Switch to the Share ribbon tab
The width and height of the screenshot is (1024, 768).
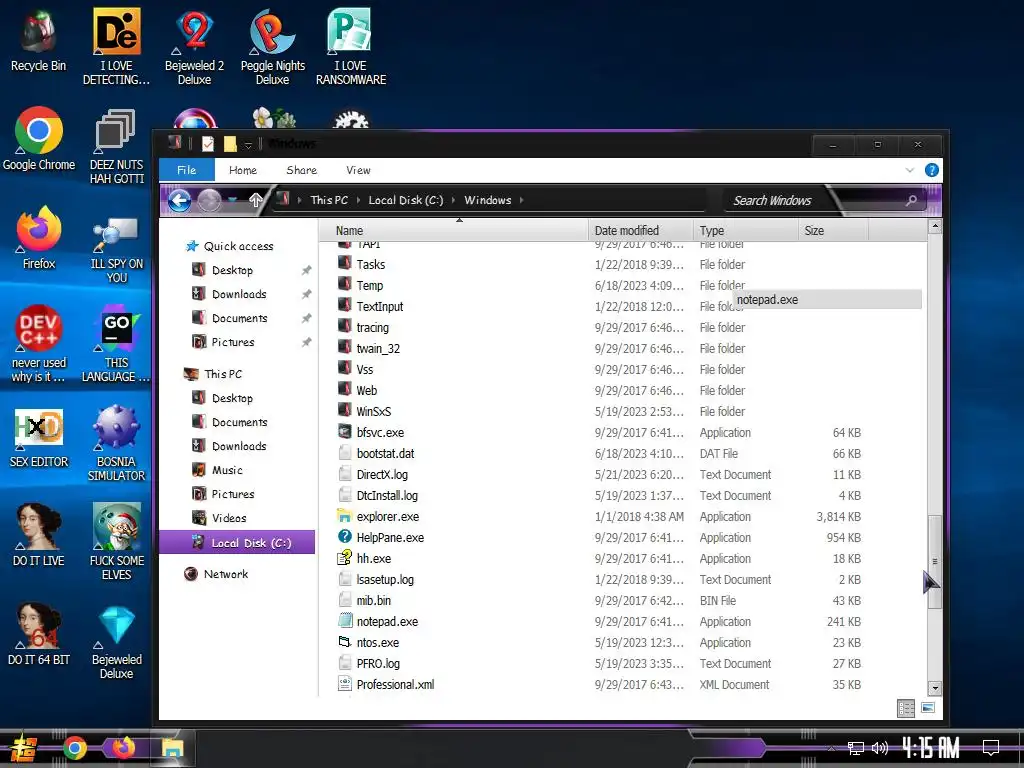tap(302, 170)
